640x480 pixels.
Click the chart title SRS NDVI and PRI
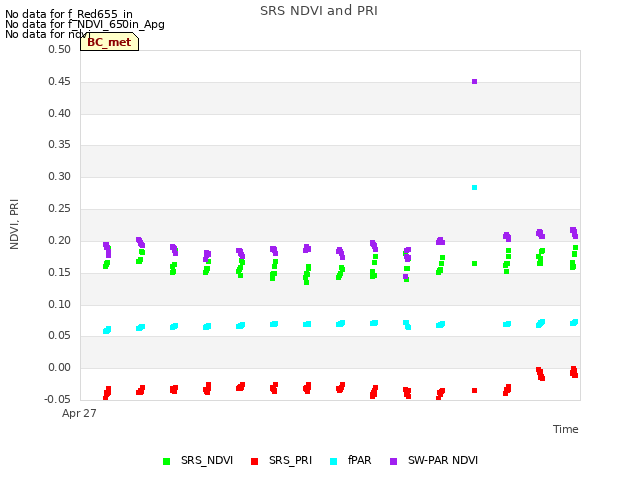319,11
